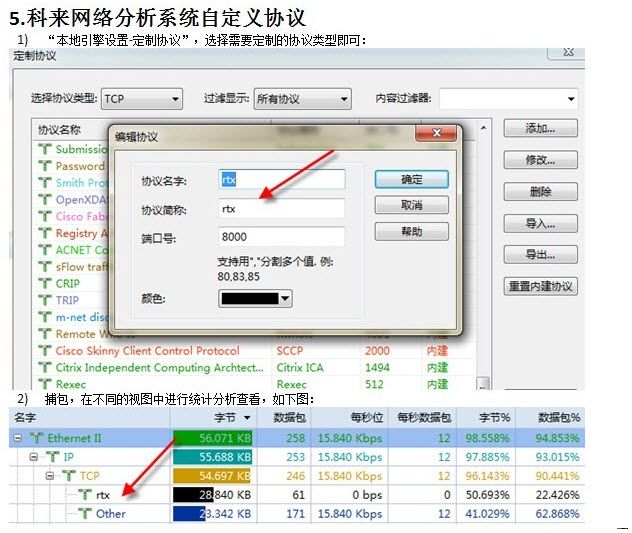Click the SCCP abbreviation cell
Viewport: 632px width, 533px height.
click(290, 351)
